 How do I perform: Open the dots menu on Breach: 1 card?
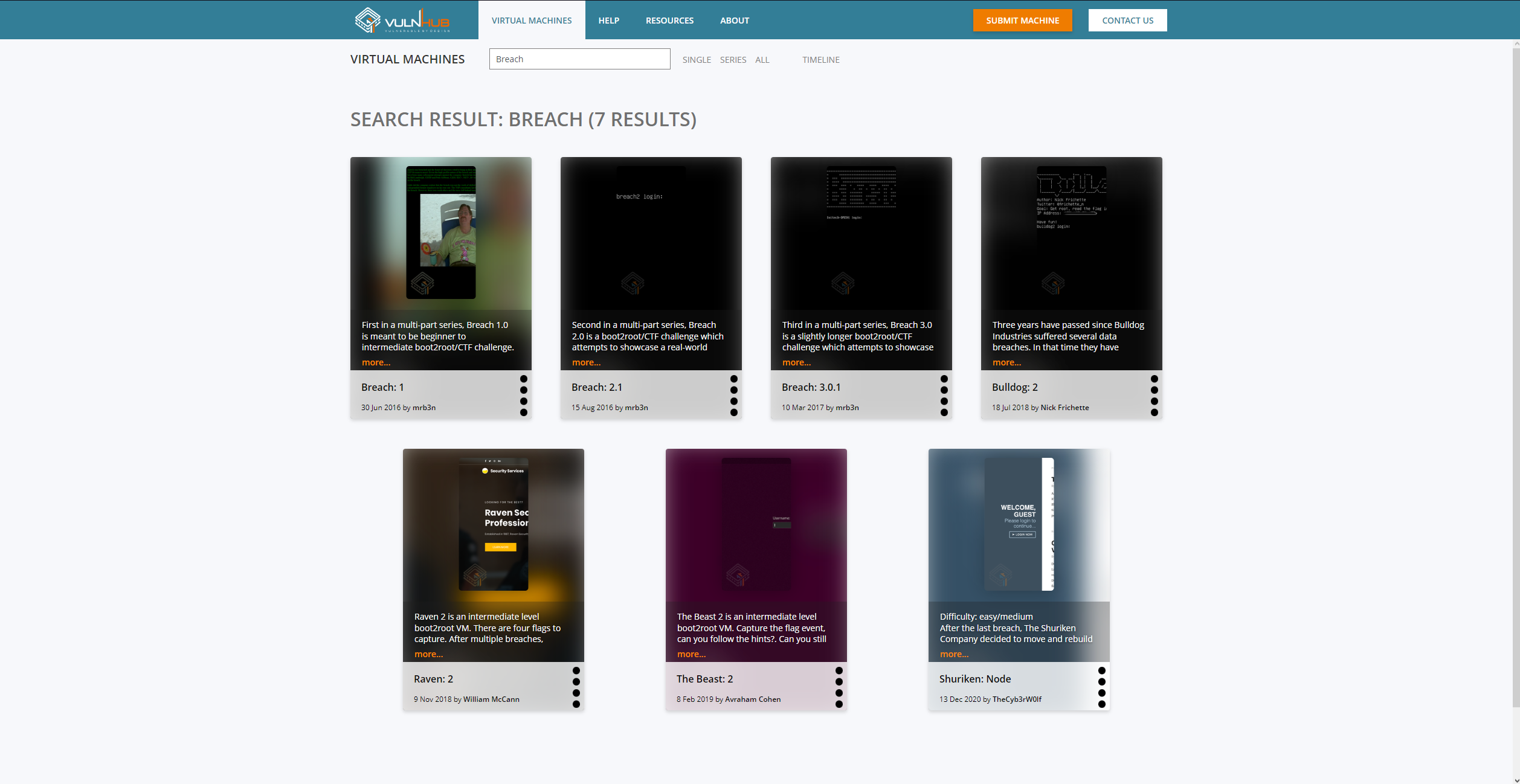tap(523, 396)
